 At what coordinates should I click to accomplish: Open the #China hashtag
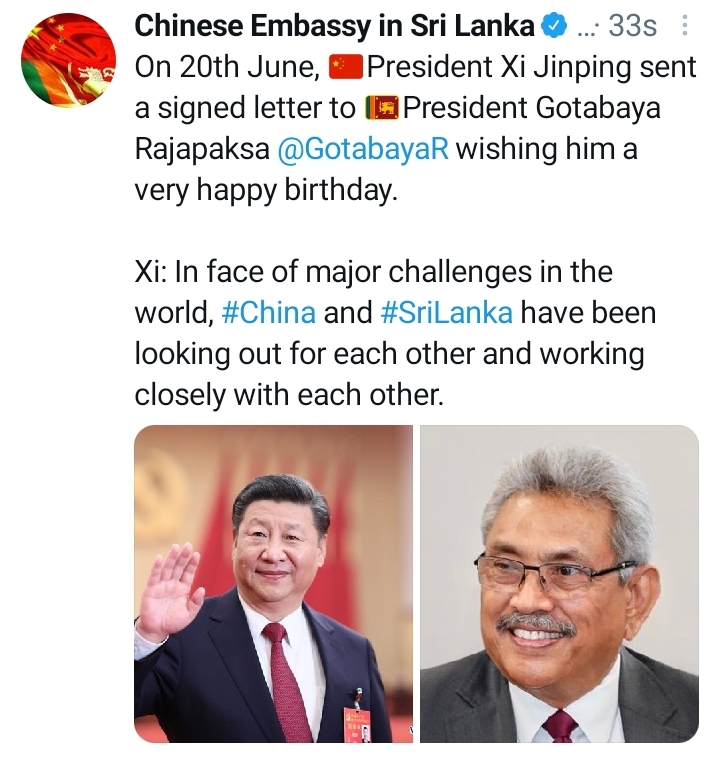point(269,313)
